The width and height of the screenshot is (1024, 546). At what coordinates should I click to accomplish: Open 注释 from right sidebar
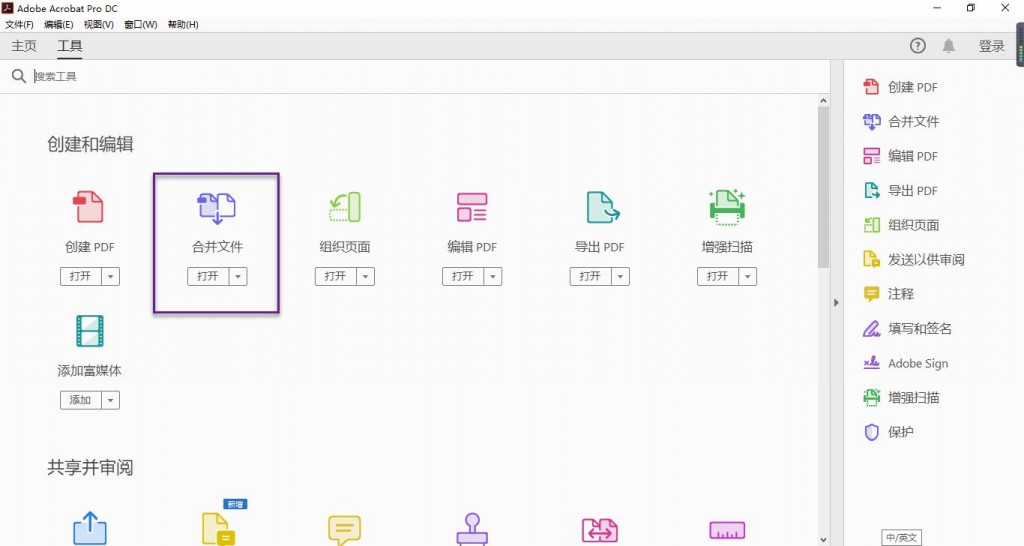point(889,294)
